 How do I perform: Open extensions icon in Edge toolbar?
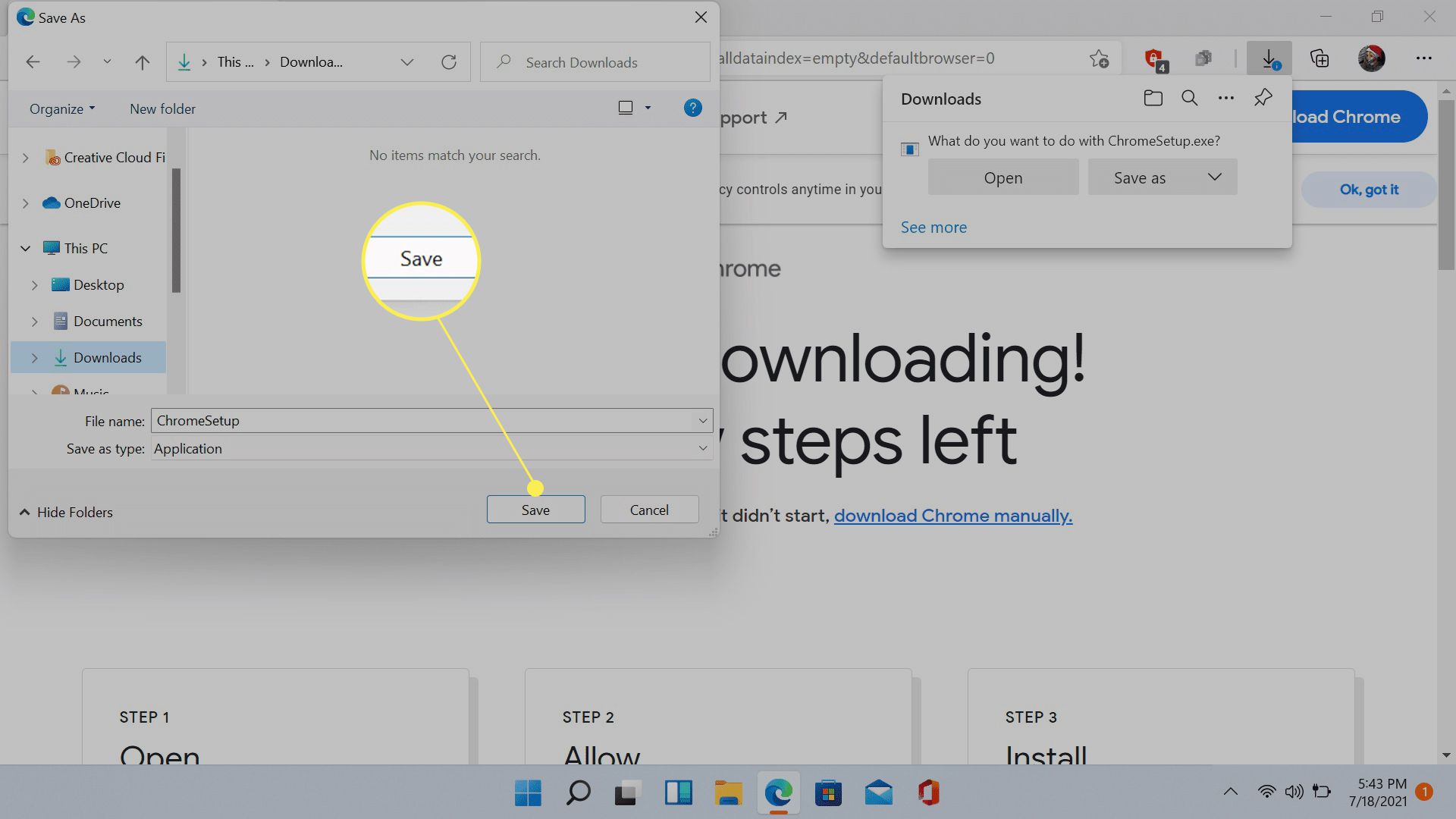pos(1203,58)
